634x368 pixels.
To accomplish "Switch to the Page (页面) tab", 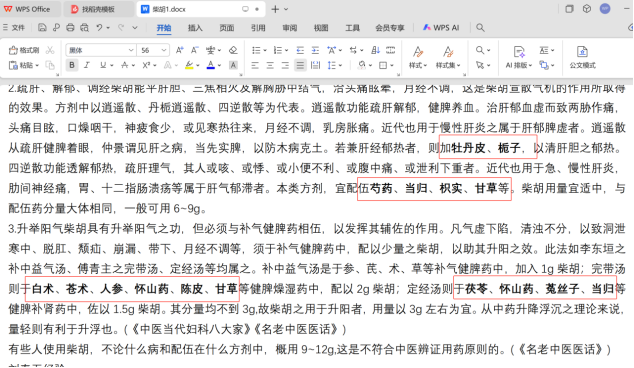I will [226, 27].
